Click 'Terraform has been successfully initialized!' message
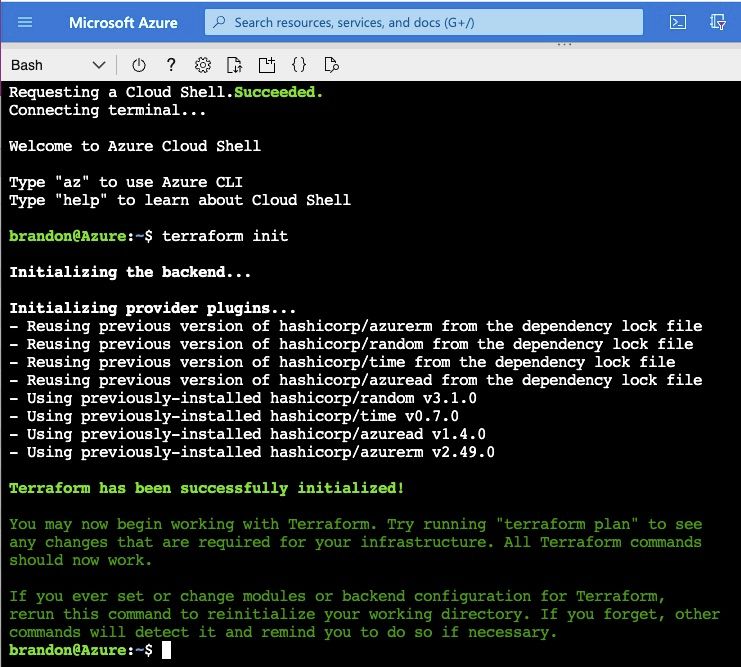The width and height of the screenshot is (741, 667). [x=207, y=488]
